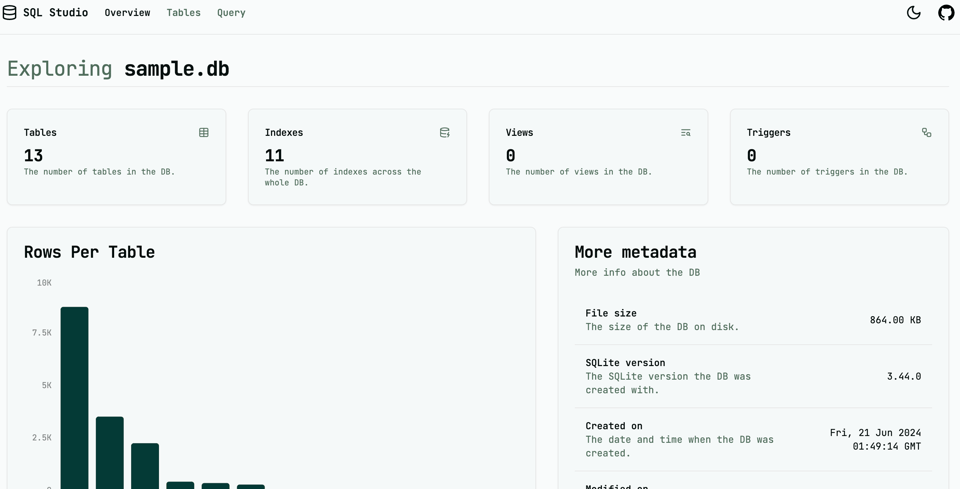Click the Exploring sample.db page heading
The height and width of the screenshot is (489, 960).
(x=118, y=69)
